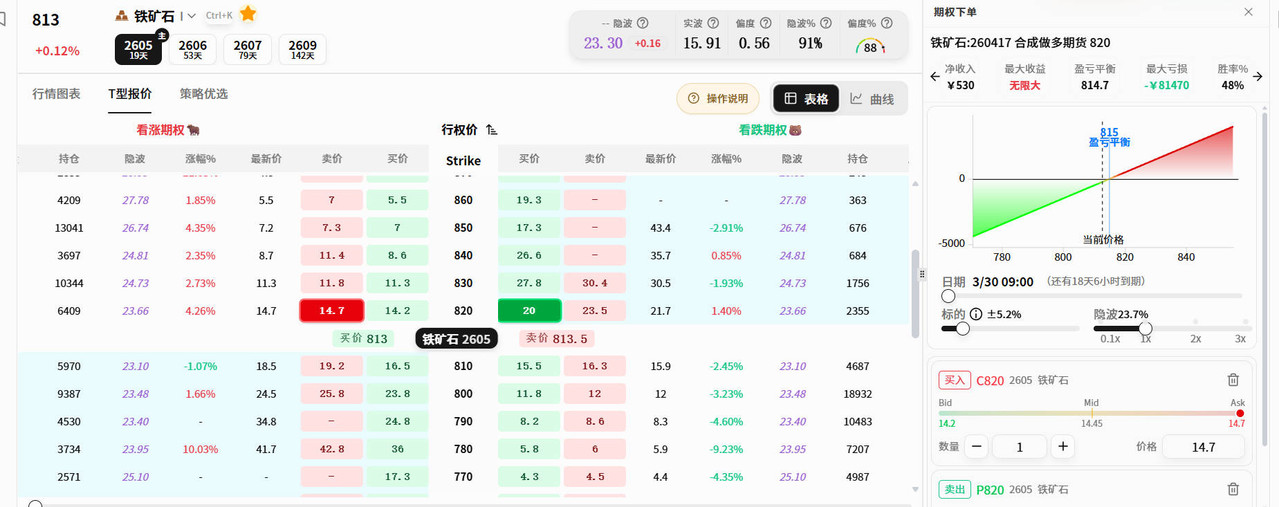The width and height of the screenshot is (1279, 507).
Task: Open help for 偏度 metric
Action: [765, 23]
